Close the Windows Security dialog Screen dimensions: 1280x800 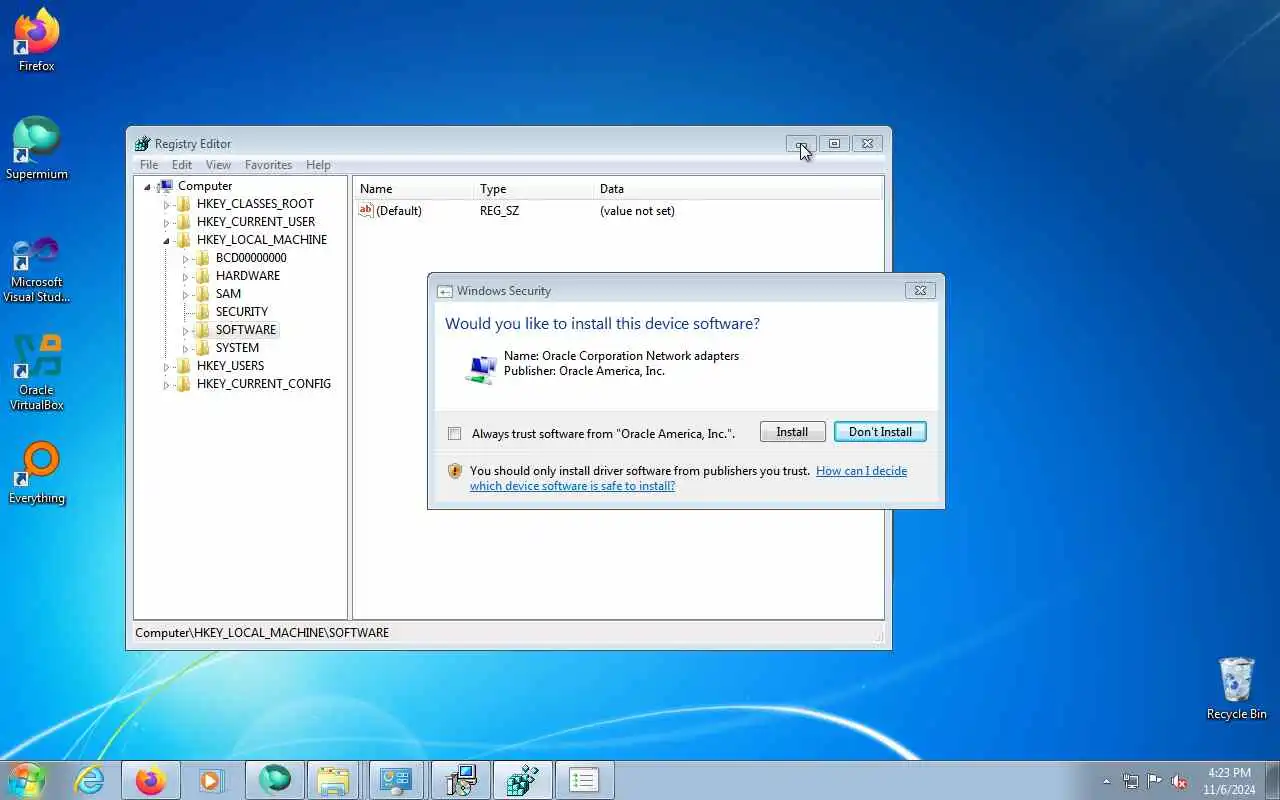(920, 291)
